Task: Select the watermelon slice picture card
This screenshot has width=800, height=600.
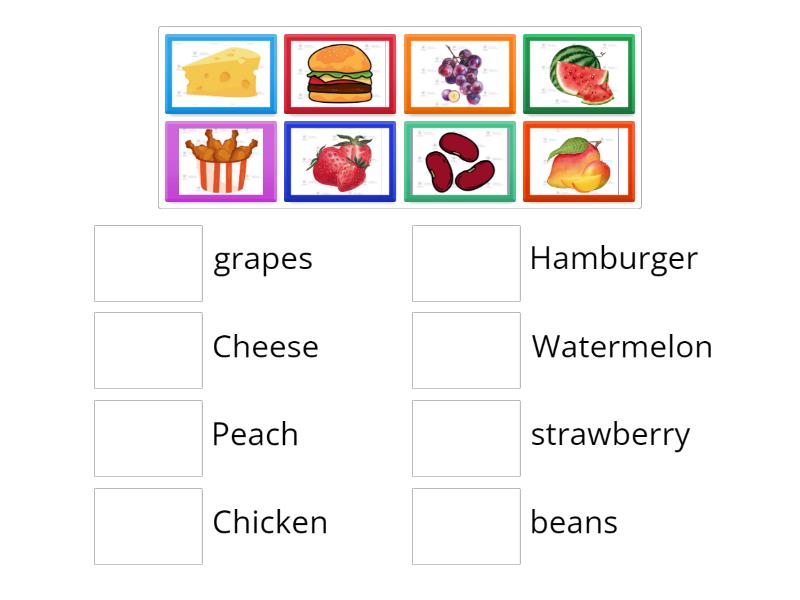Action: [579, 75]
